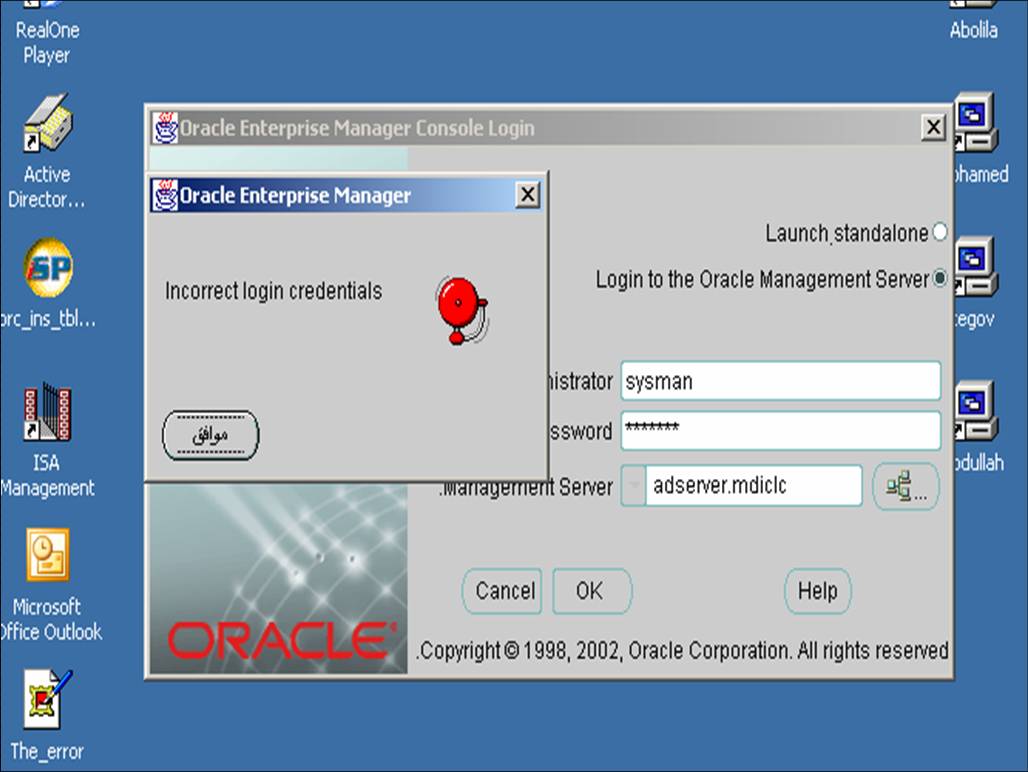Viewport: 1028px width, 772px height.
Task: Click the Cancel button in login window
Action: 503,591
